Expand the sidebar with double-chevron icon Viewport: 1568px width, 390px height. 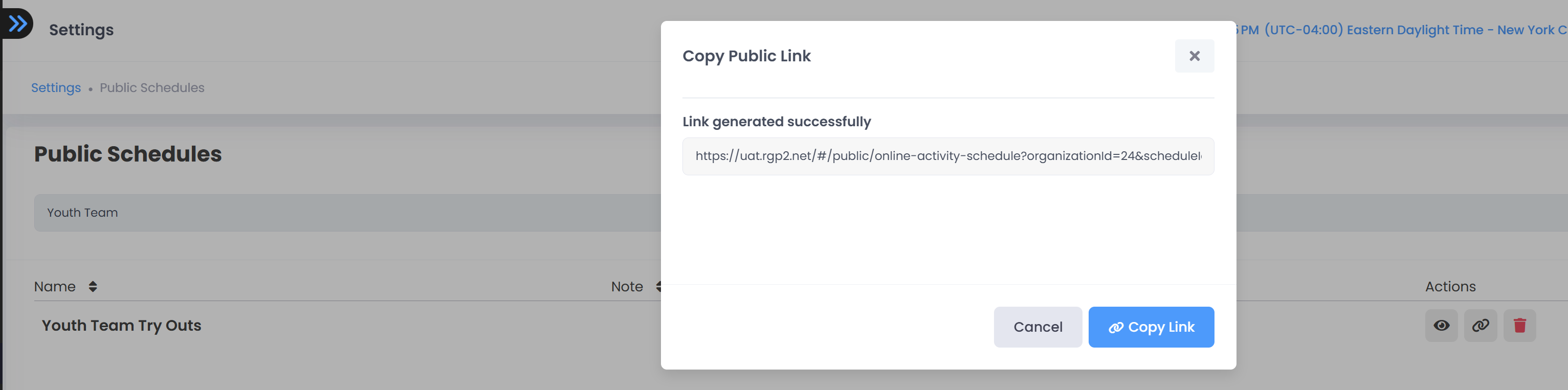17,24
